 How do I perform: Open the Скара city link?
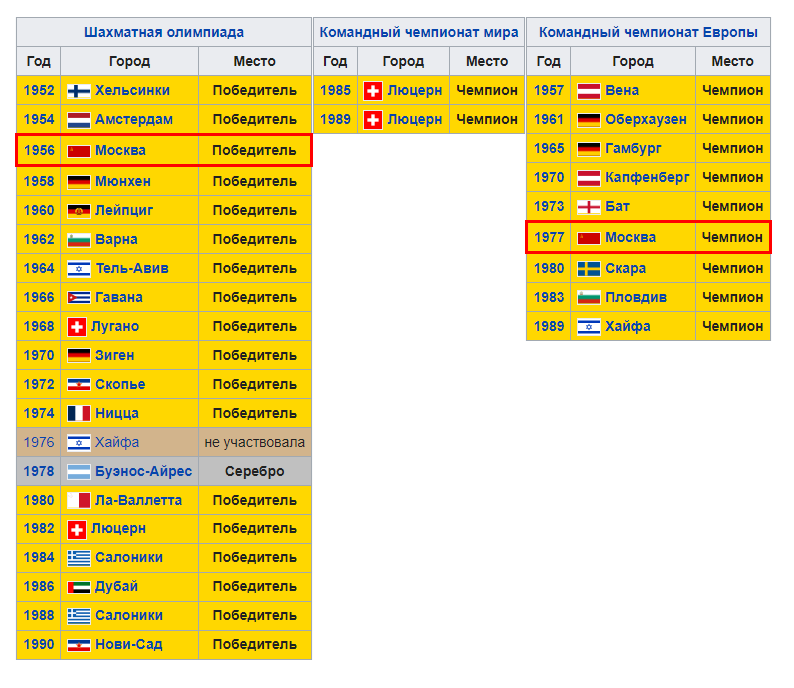[625, 269]
